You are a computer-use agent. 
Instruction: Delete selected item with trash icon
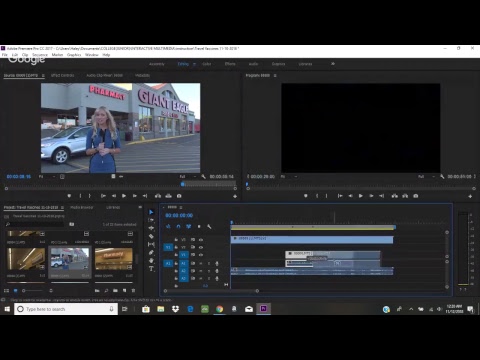[x=133, y=291]
